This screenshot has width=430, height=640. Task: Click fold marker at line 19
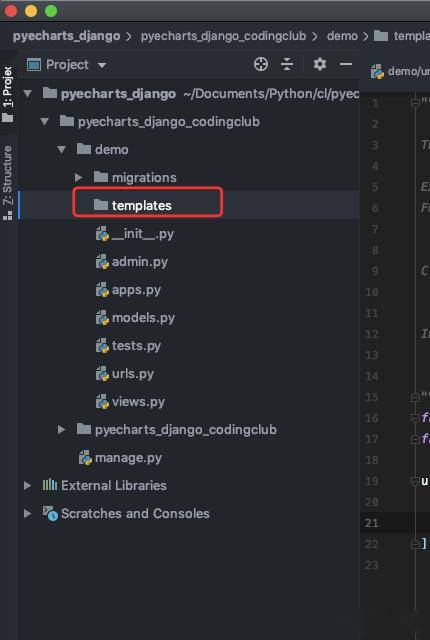[x=415, y=481]
